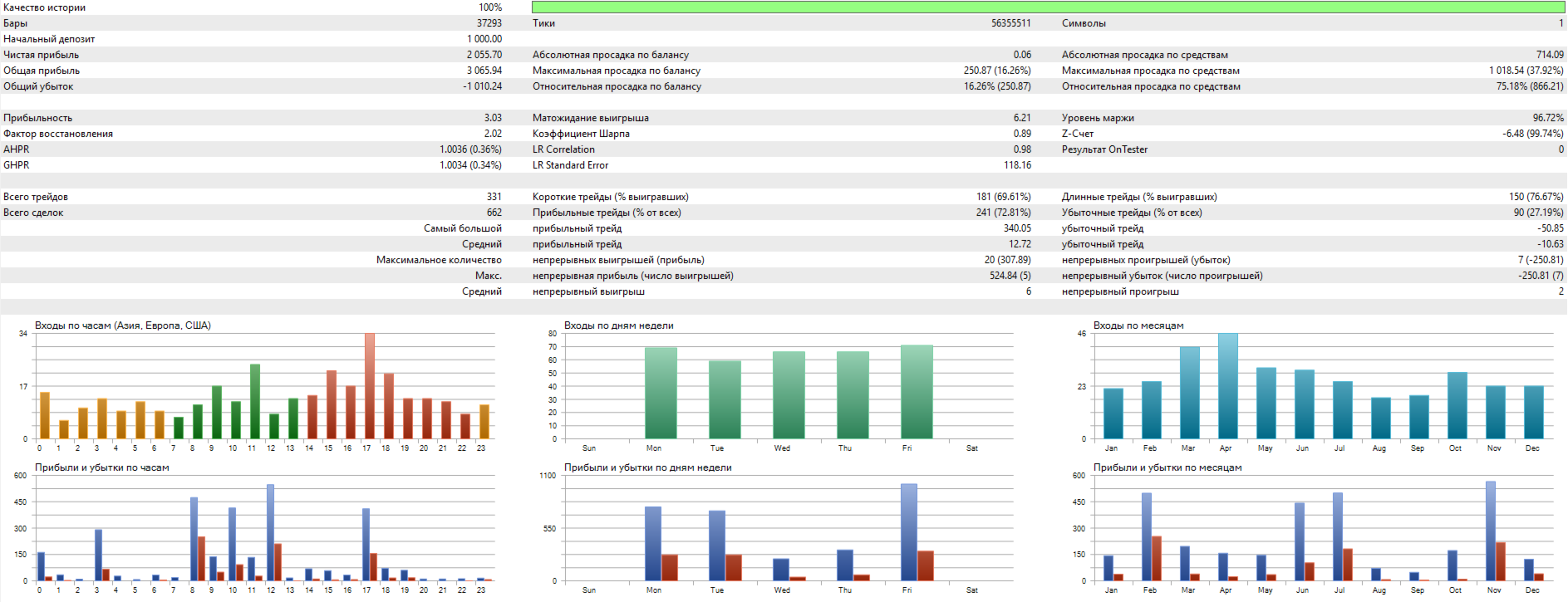Click the Фактор восстановления label

click(x=58, y=134)
